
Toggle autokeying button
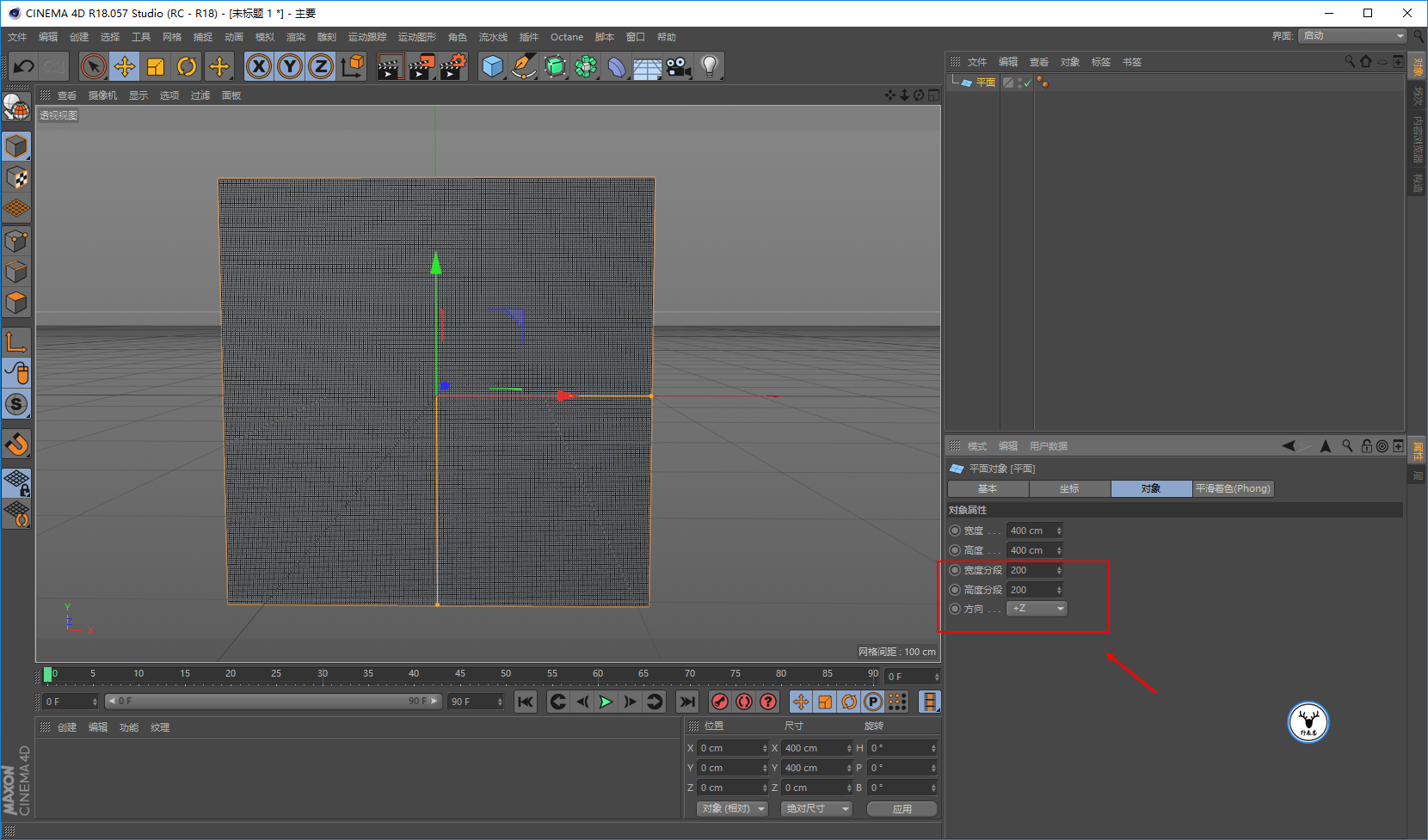(x=744, y=702)
